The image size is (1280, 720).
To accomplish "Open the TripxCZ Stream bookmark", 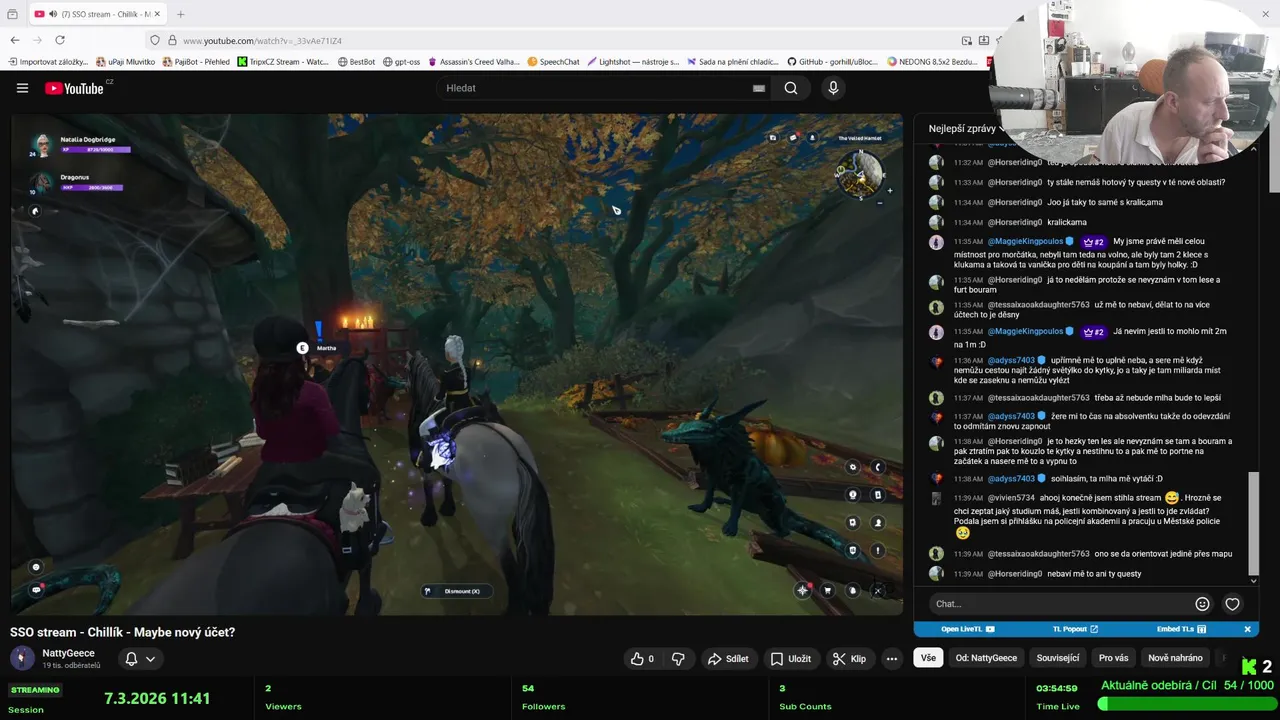I will 283,62.
